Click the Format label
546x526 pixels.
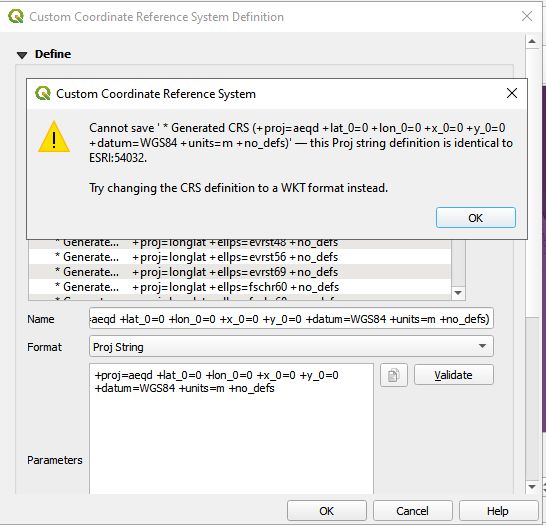[44, 347]
